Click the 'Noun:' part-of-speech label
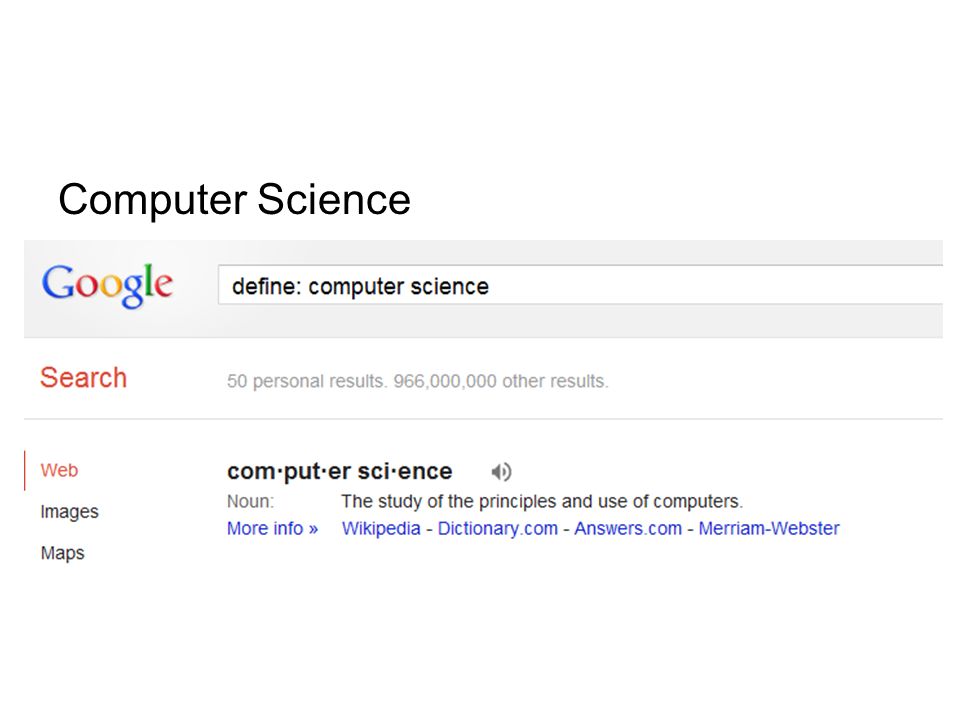The image size is (960, 720). pos(250,501)
